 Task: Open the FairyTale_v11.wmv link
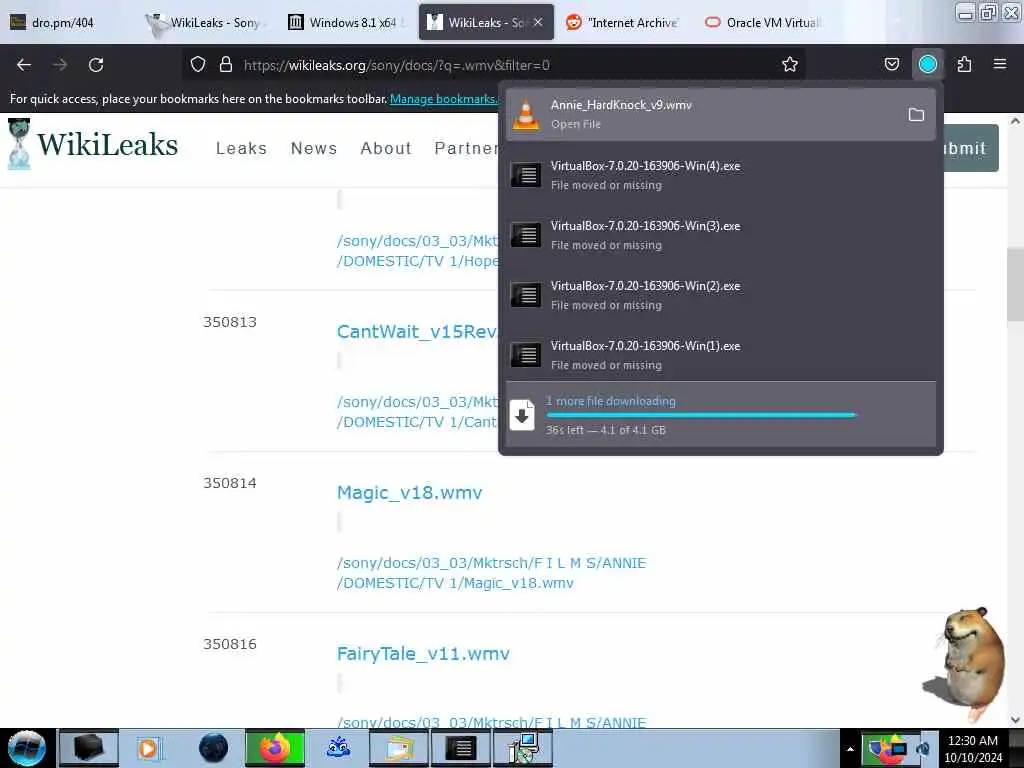(423, 654)
